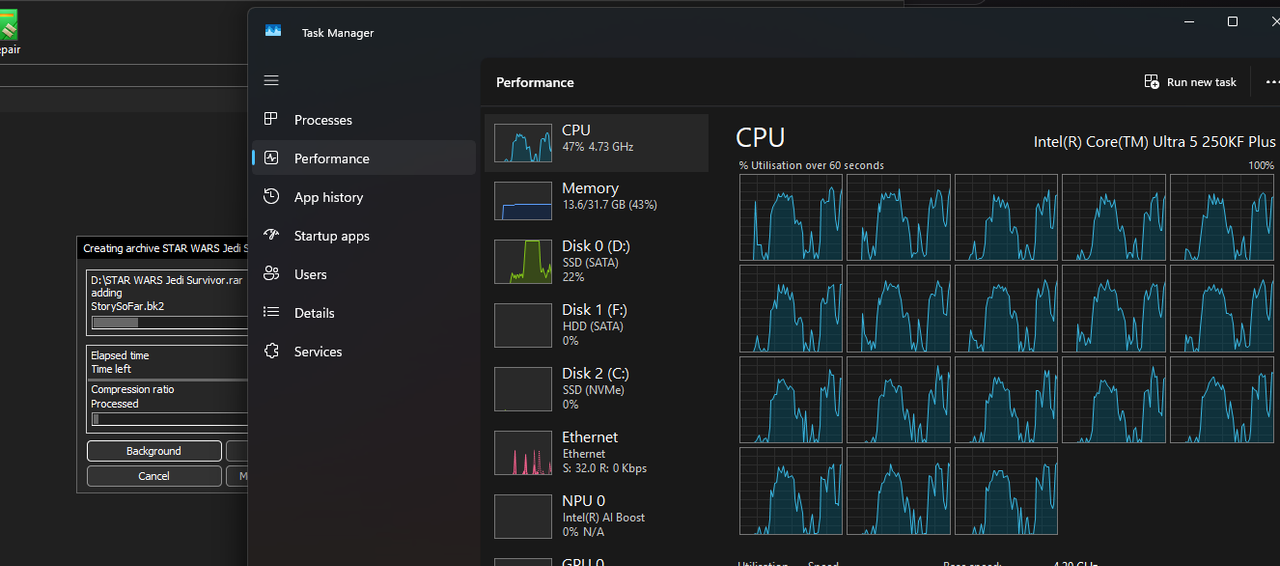Viewport: 1280px width, 566px height.
Task: Open the hamburger navigation menu
Action: point(271,80)
